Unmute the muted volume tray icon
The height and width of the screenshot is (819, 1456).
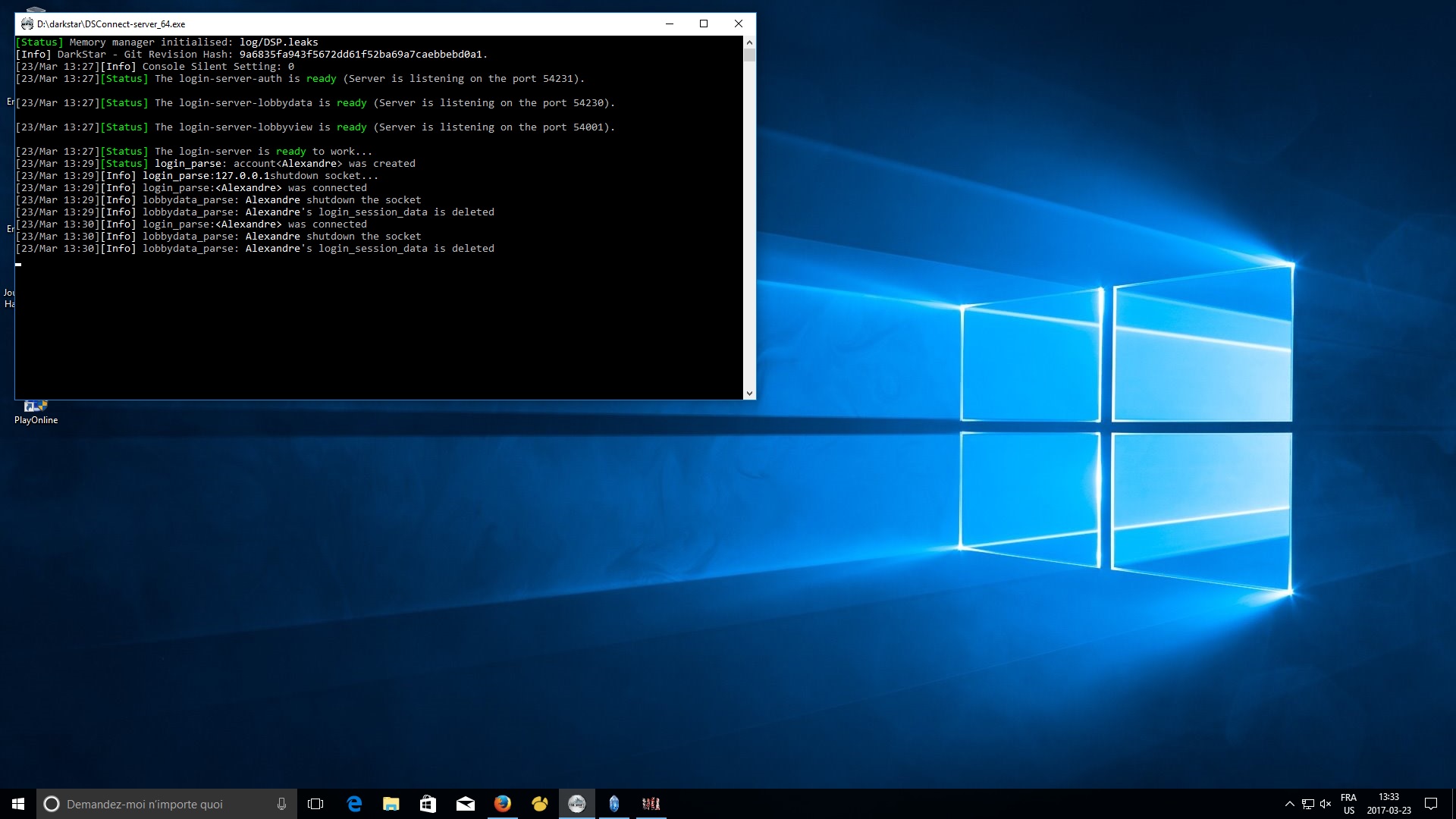1326,804
